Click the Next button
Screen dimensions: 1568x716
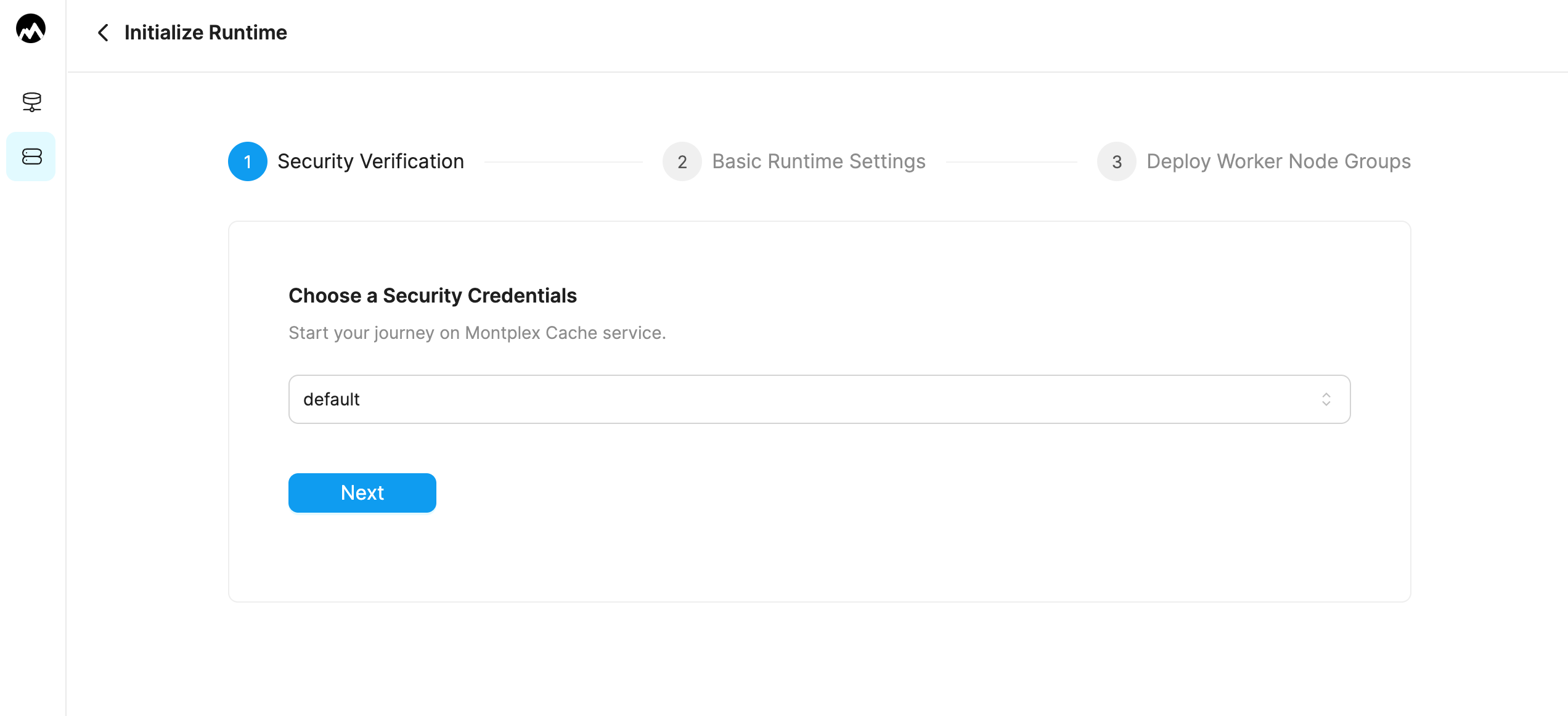(x=362, y=493)
